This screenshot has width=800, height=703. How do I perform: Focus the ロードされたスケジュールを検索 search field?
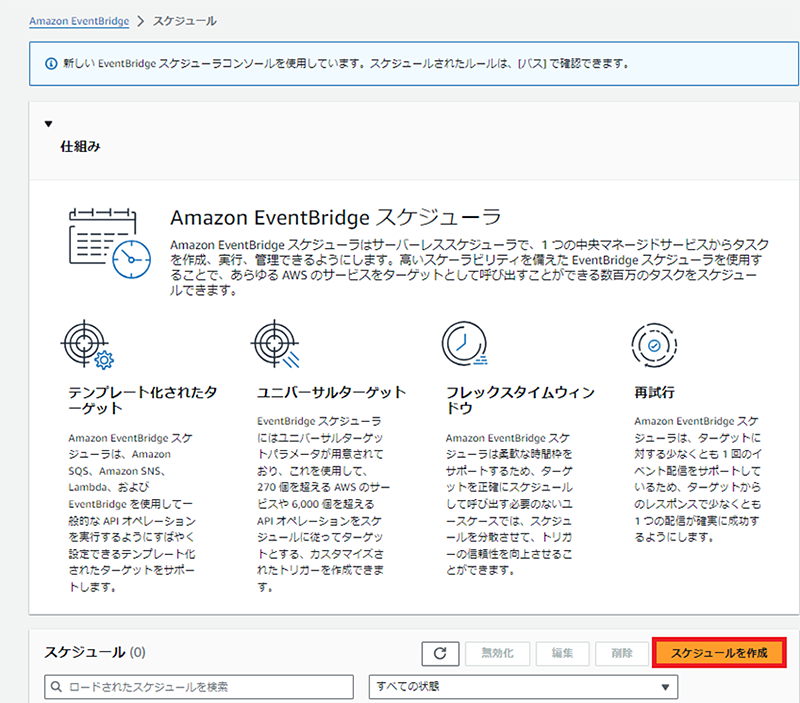(x=199, y=687)
